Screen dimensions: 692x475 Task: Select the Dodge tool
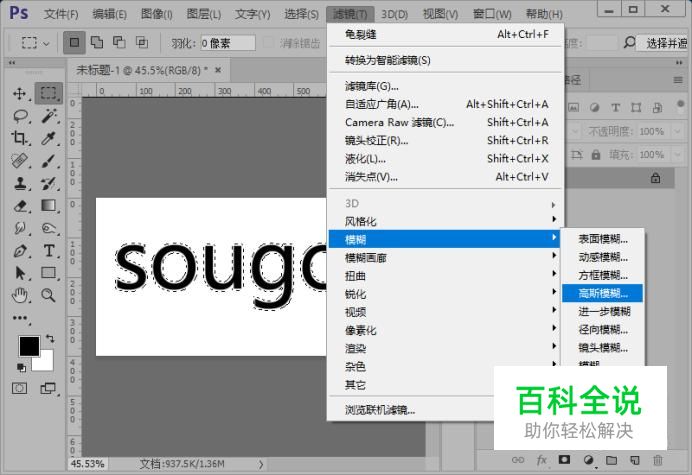click(x=49, y=228)
